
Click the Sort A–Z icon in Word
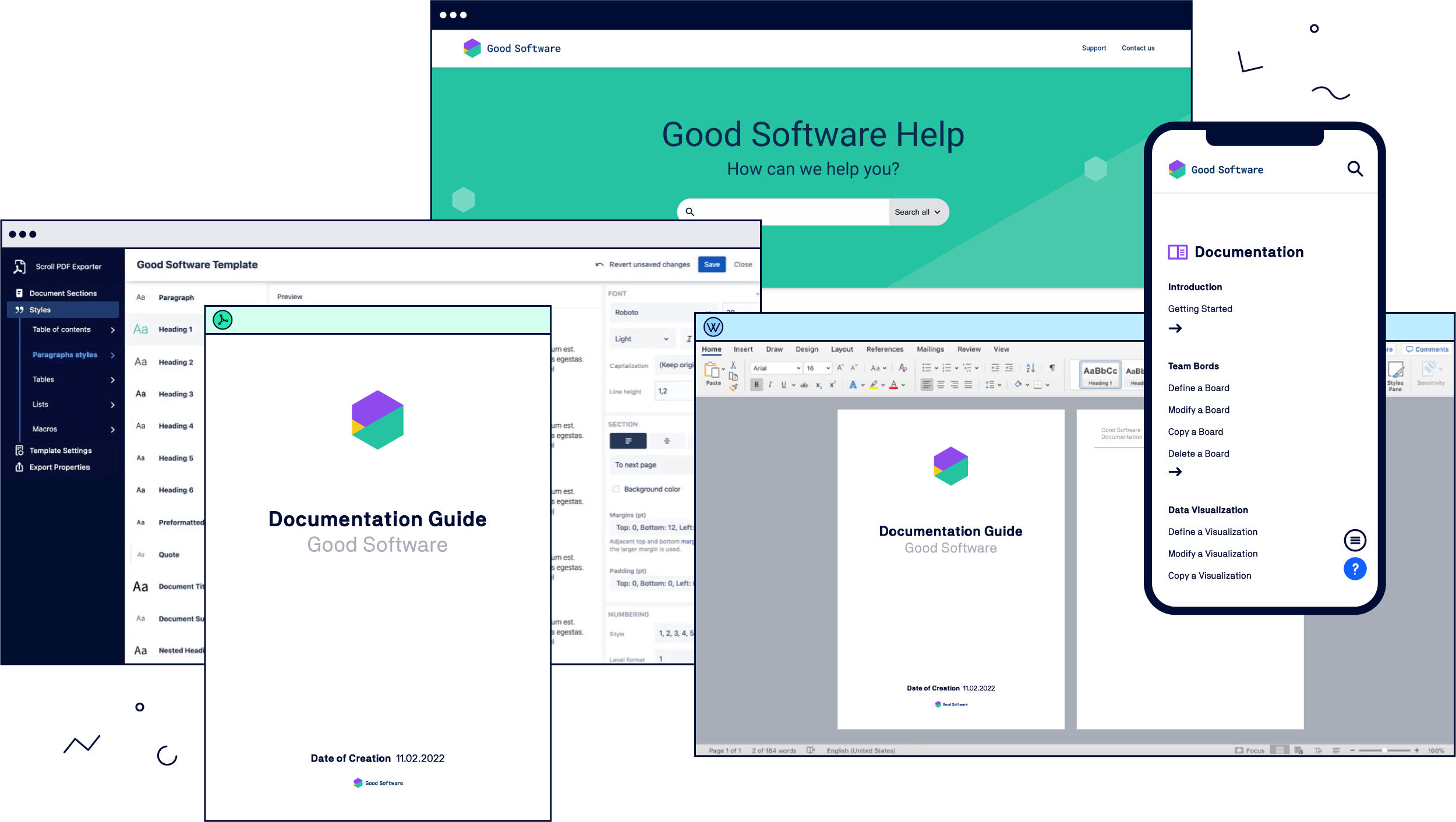click(x=1030, y=368)
